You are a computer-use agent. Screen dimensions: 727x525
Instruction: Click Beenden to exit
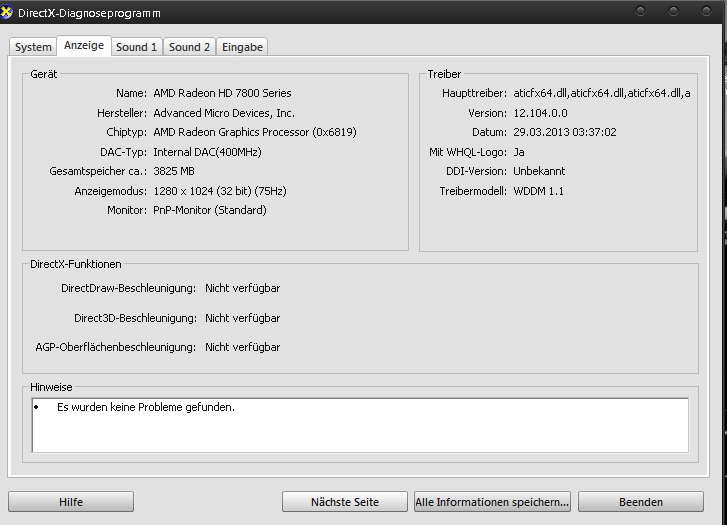point(641,502)
